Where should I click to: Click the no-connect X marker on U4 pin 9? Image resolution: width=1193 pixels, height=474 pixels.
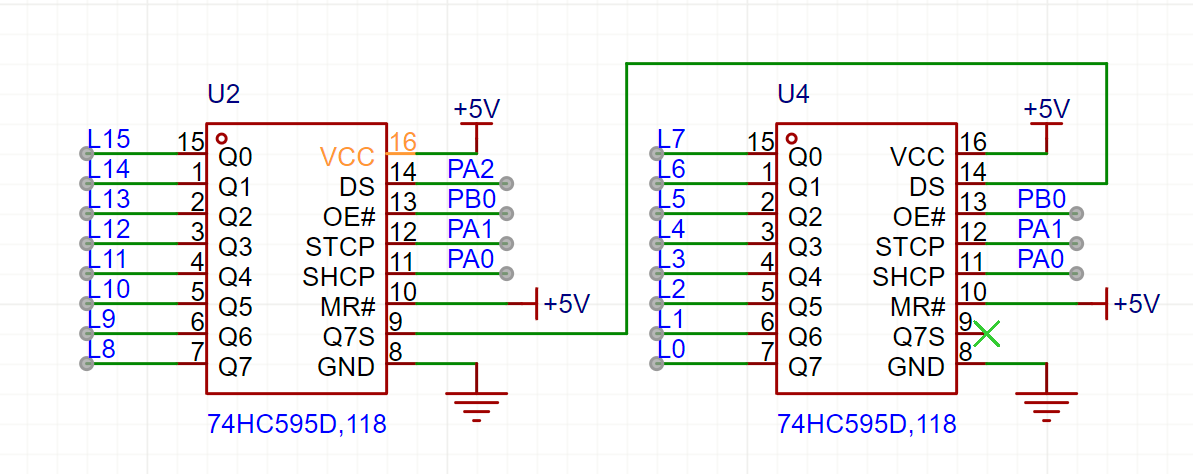[986, 333]
